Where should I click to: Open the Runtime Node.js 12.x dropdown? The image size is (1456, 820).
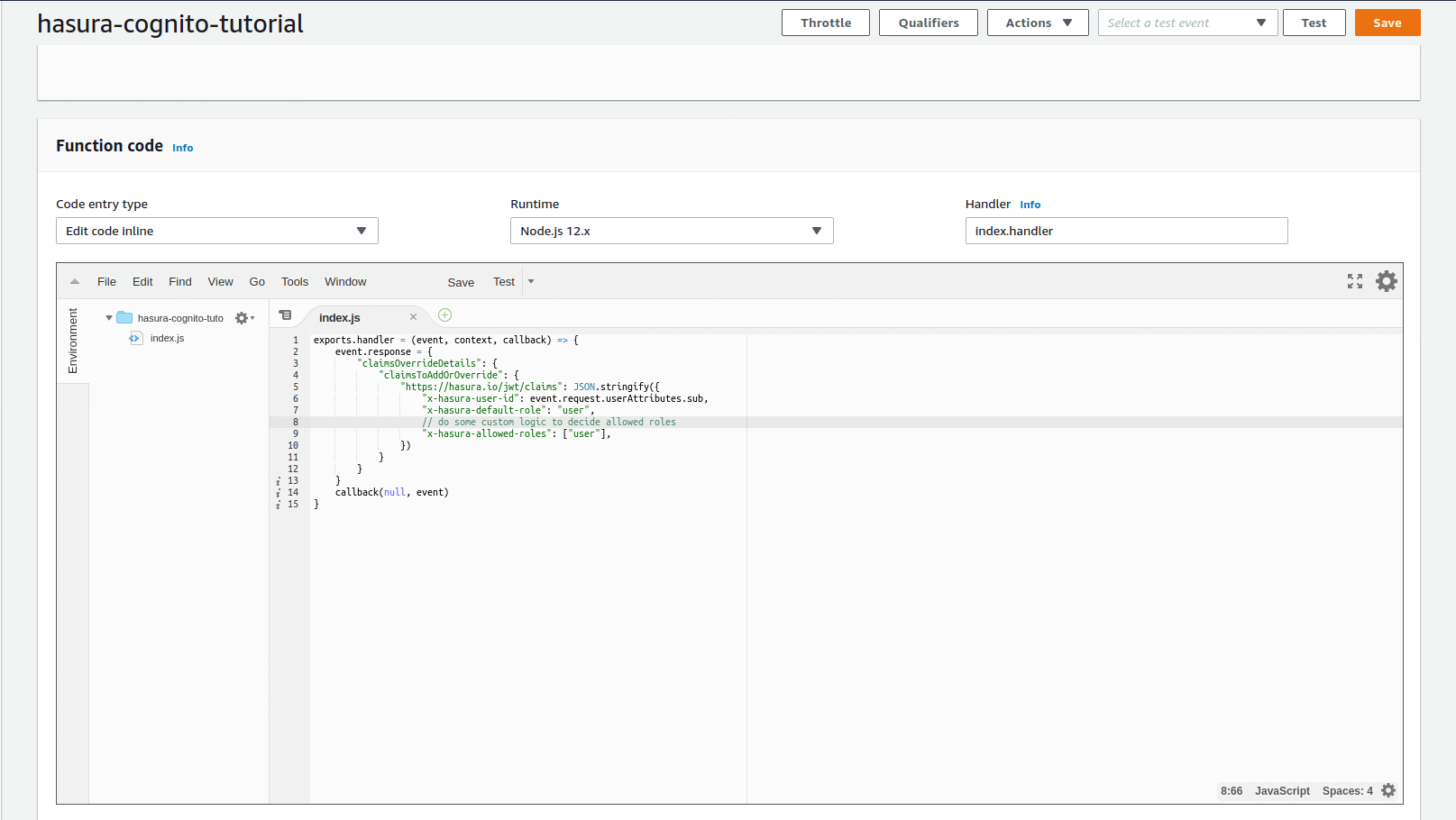[x=671, y=231]
